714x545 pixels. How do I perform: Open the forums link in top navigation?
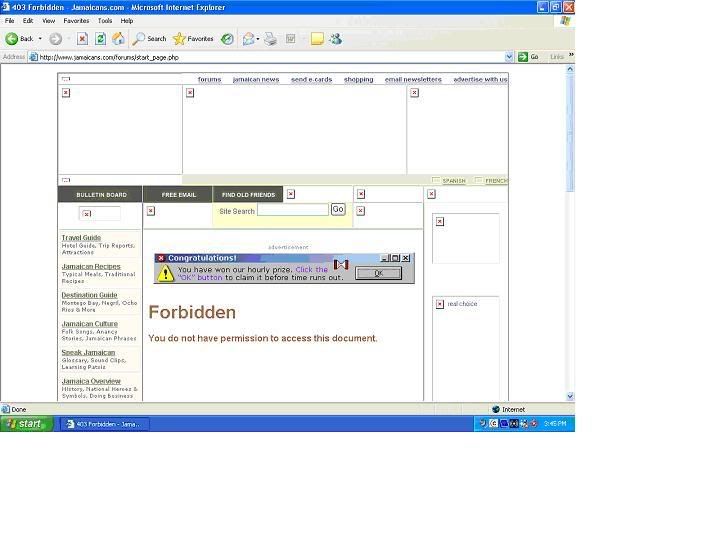209,80
